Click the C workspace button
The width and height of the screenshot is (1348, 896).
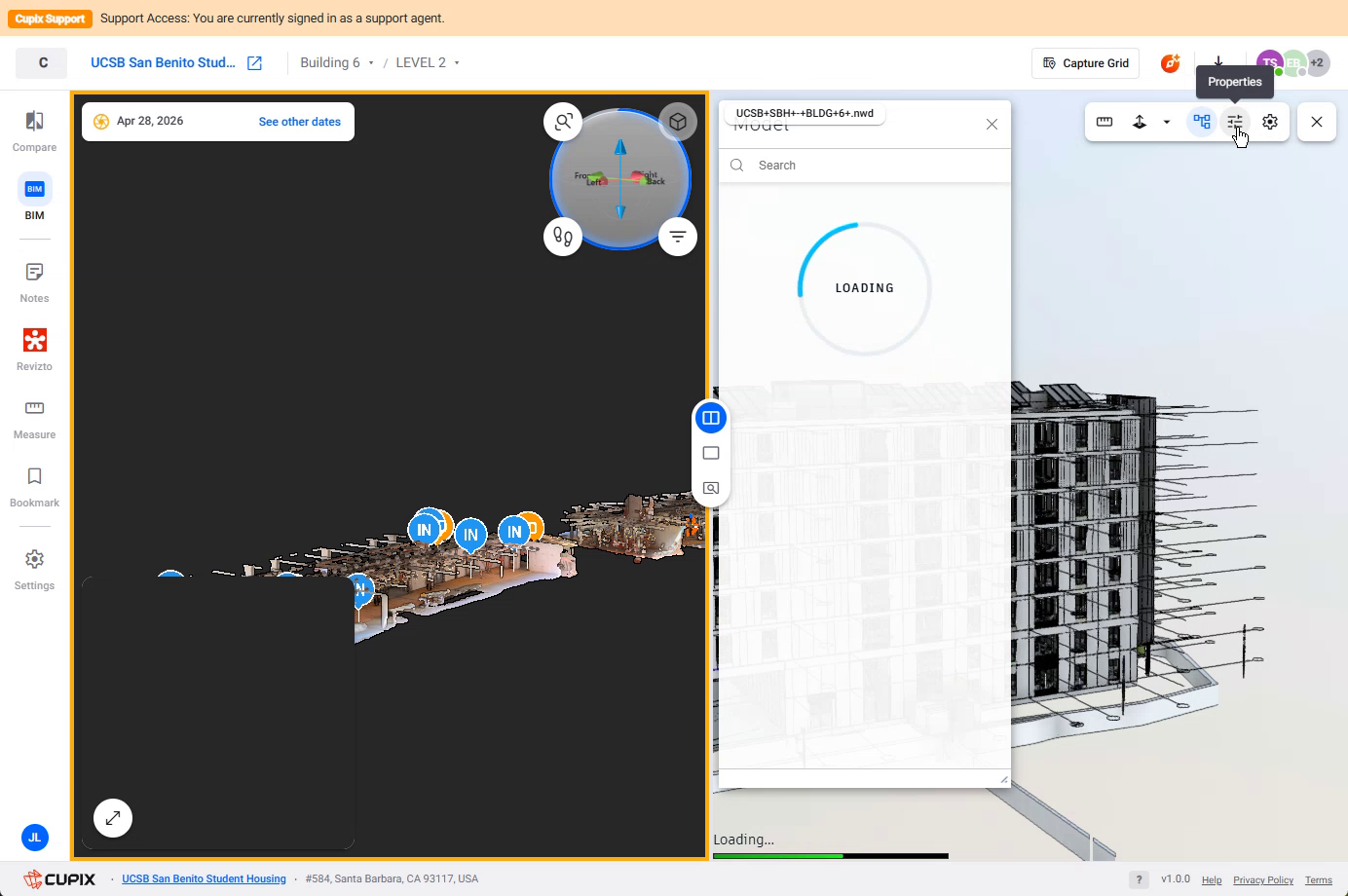[x=42, y=63]
